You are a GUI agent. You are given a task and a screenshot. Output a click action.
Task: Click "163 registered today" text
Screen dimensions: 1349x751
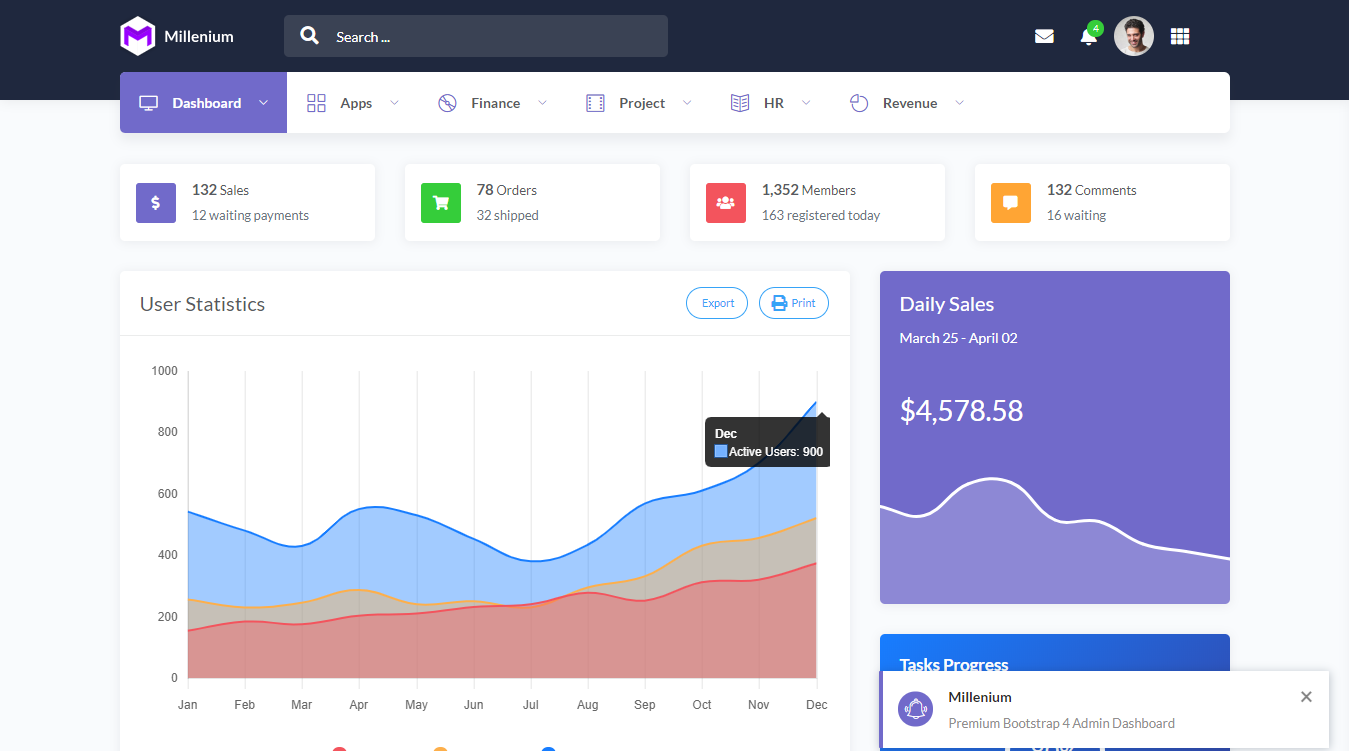coord(821,215)
